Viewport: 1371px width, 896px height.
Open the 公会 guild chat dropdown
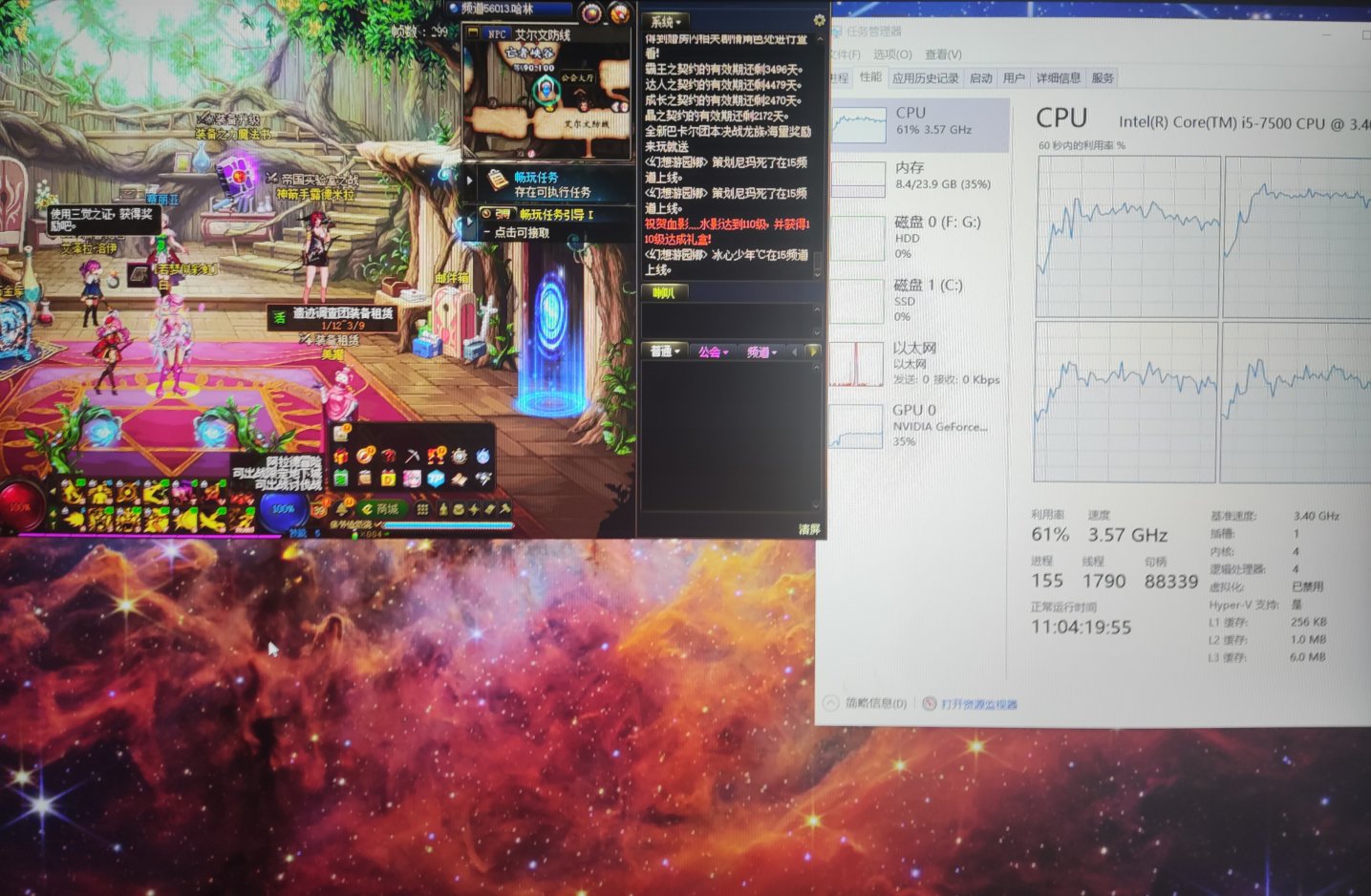[713, 352]
